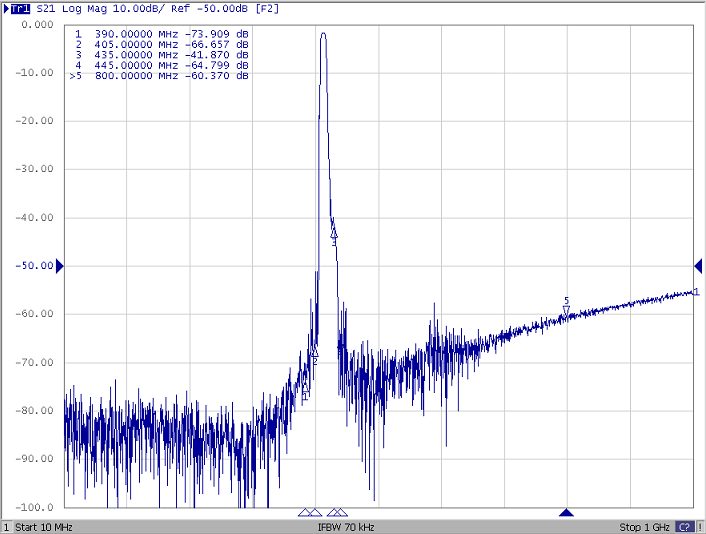Image resolution: width=706 pixels, height=534 pixels.
Task: Select marker 1 row at 390 MHz
Action: click(160, 34)
